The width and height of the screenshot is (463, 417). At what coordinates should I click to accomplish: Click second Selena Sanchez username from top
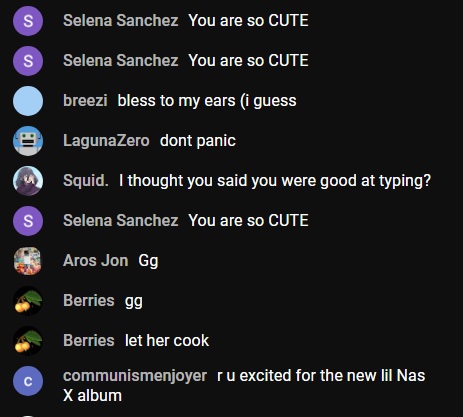point(121,60)
